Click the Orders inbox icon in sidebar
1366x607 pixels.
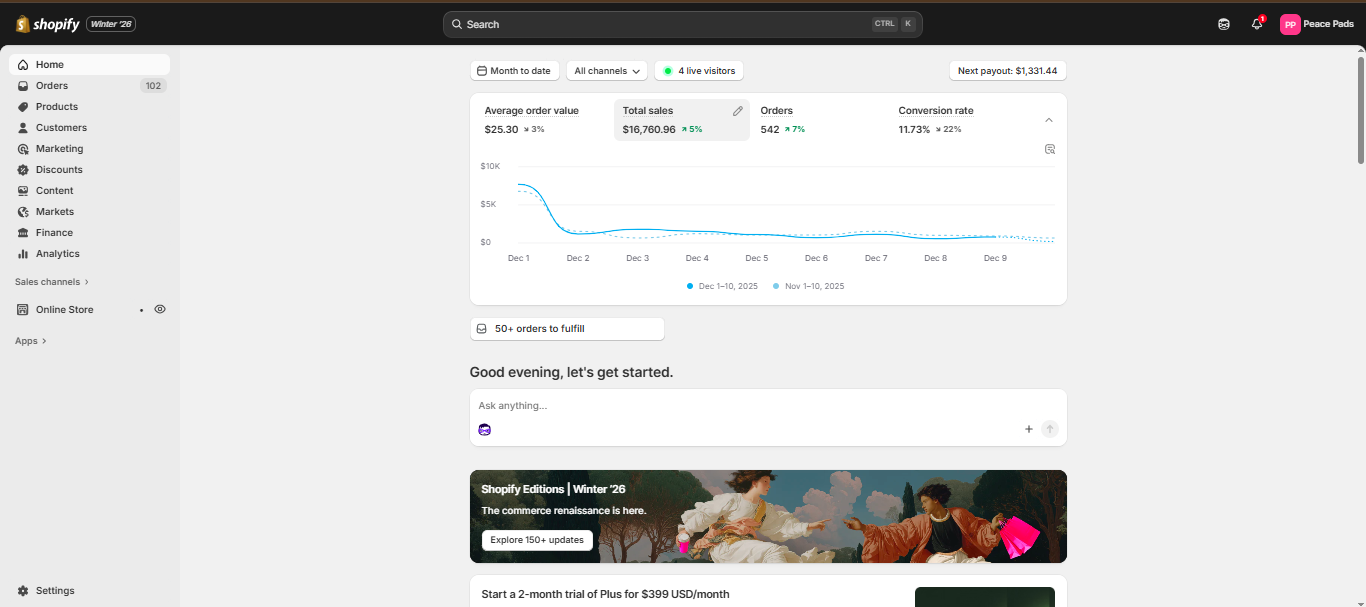pos(23,86)
